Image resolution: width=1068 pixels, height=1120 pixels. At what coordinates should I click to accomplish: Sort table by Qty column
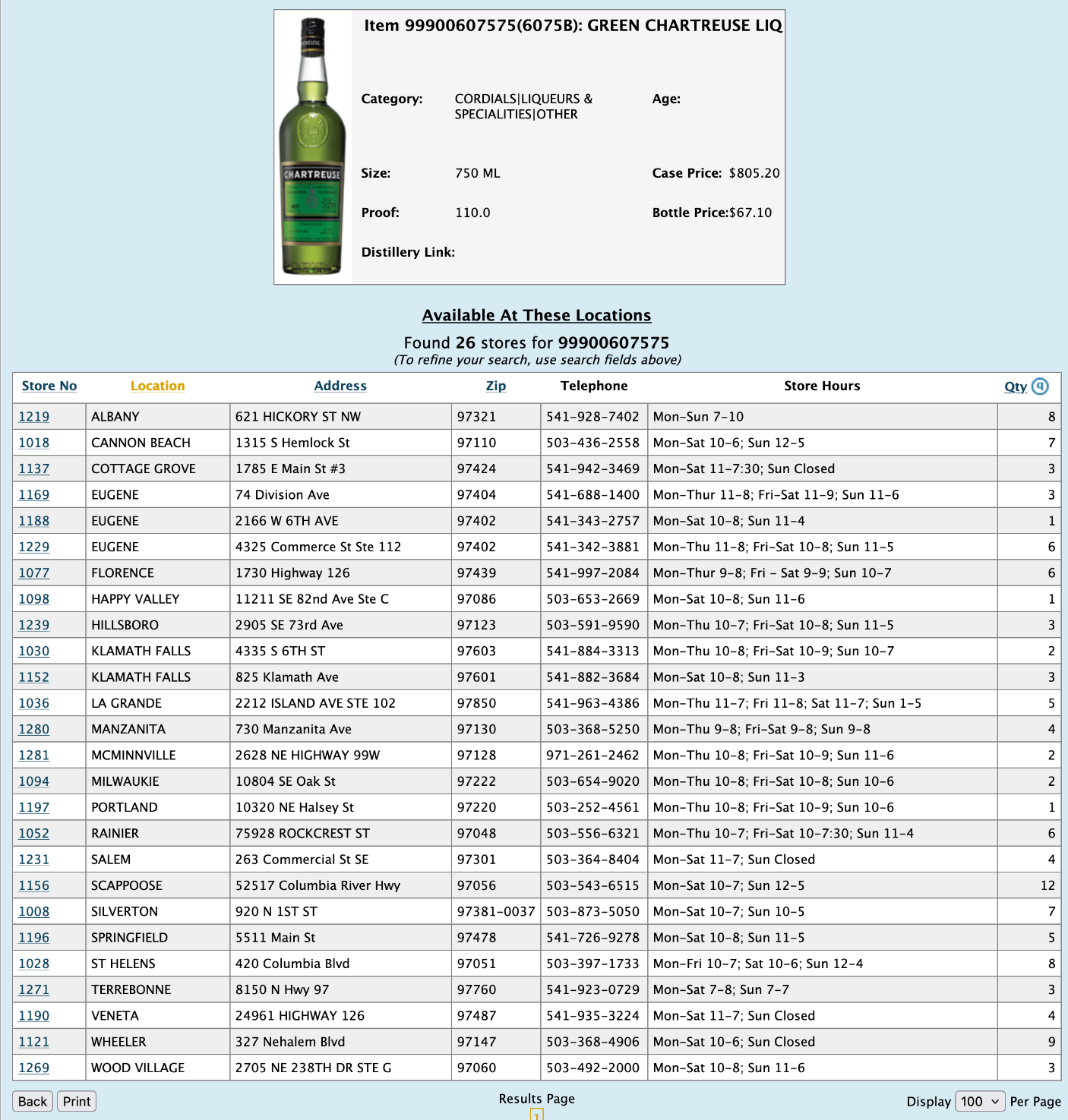click(1015, 386)
